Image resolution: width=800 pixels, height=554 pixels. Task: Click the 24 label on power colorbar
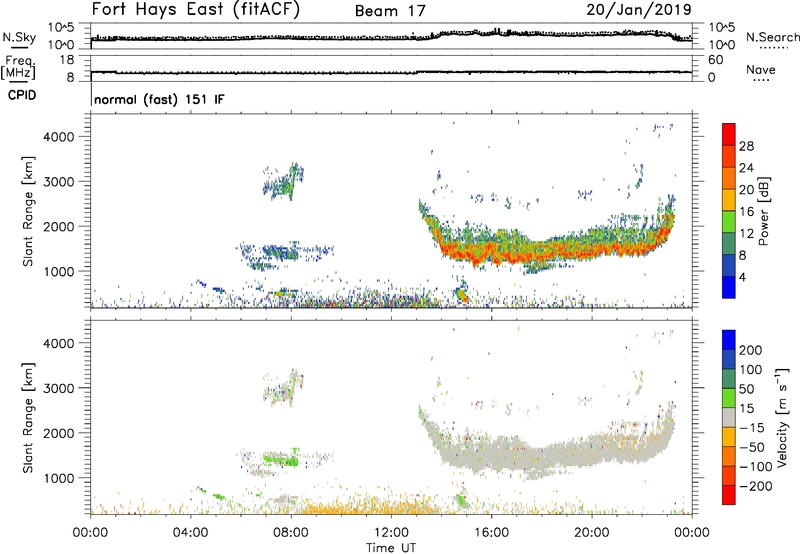tap(746, 168)
